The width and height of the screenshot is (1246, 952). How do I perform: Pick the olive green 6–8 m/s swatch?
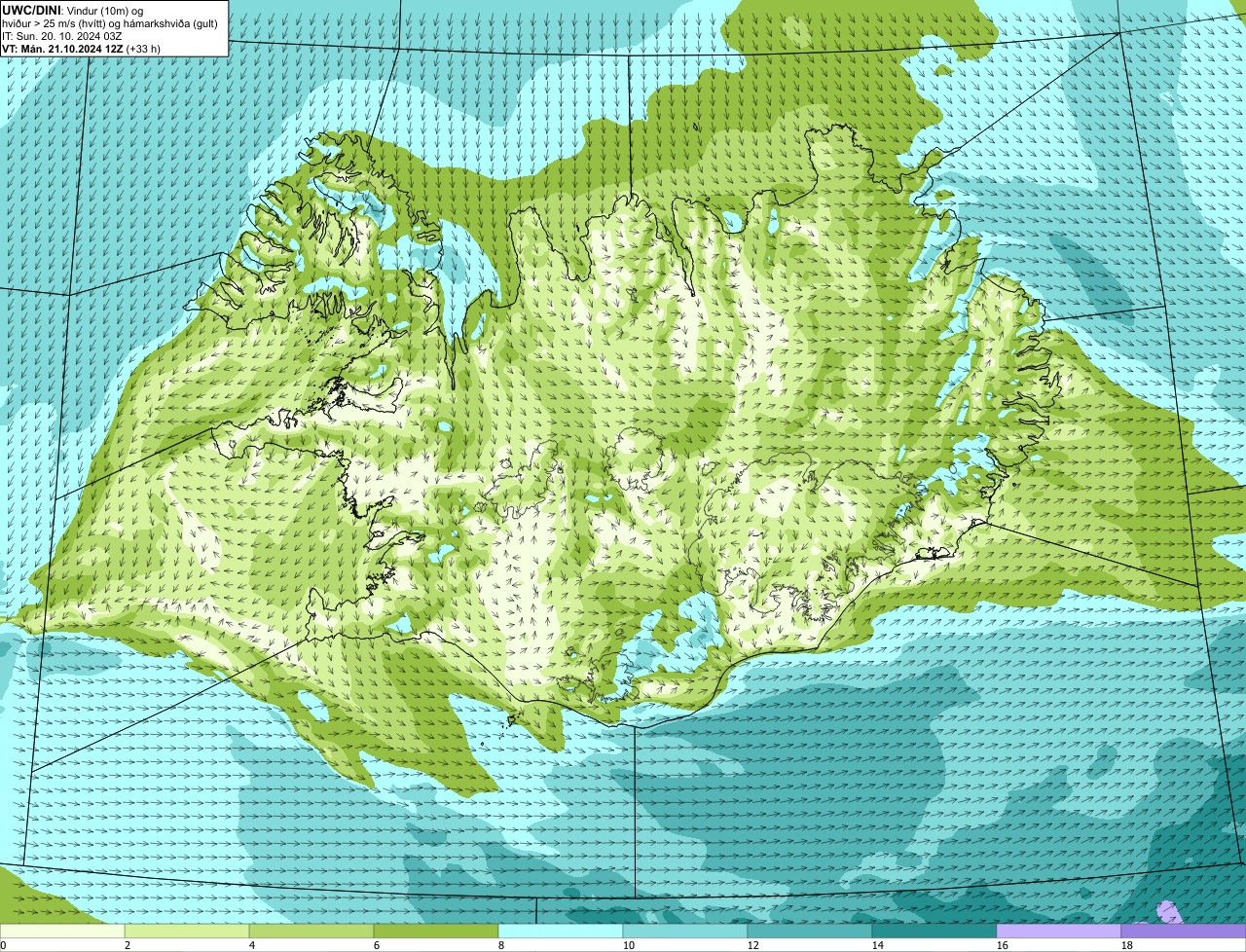[436, 931]
